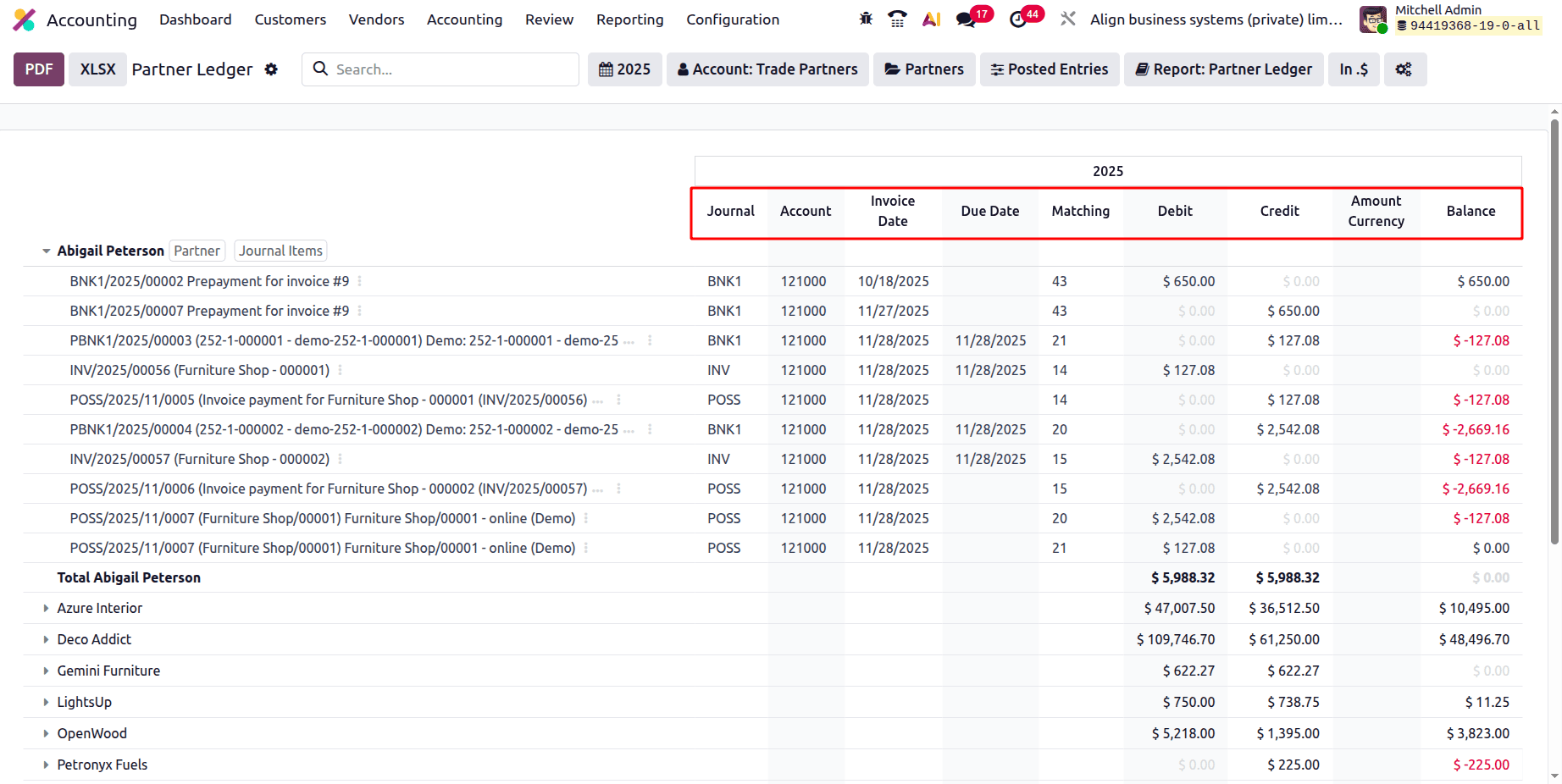The image size is (1562, 784).
Task: Open options for POSS/2025/11/0006 line
Action: click(x=618, y=489)
